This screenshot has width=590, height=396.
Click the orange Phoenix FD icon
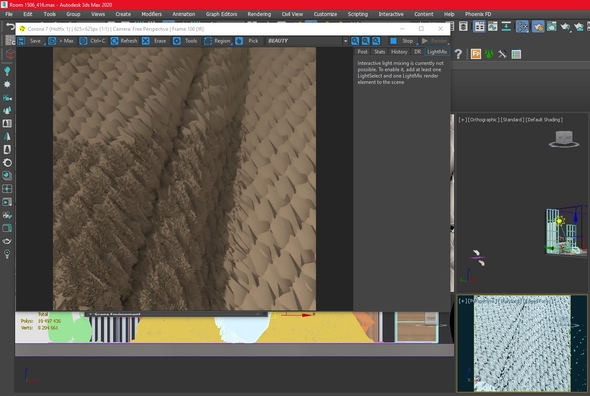(x=476, y=54)
